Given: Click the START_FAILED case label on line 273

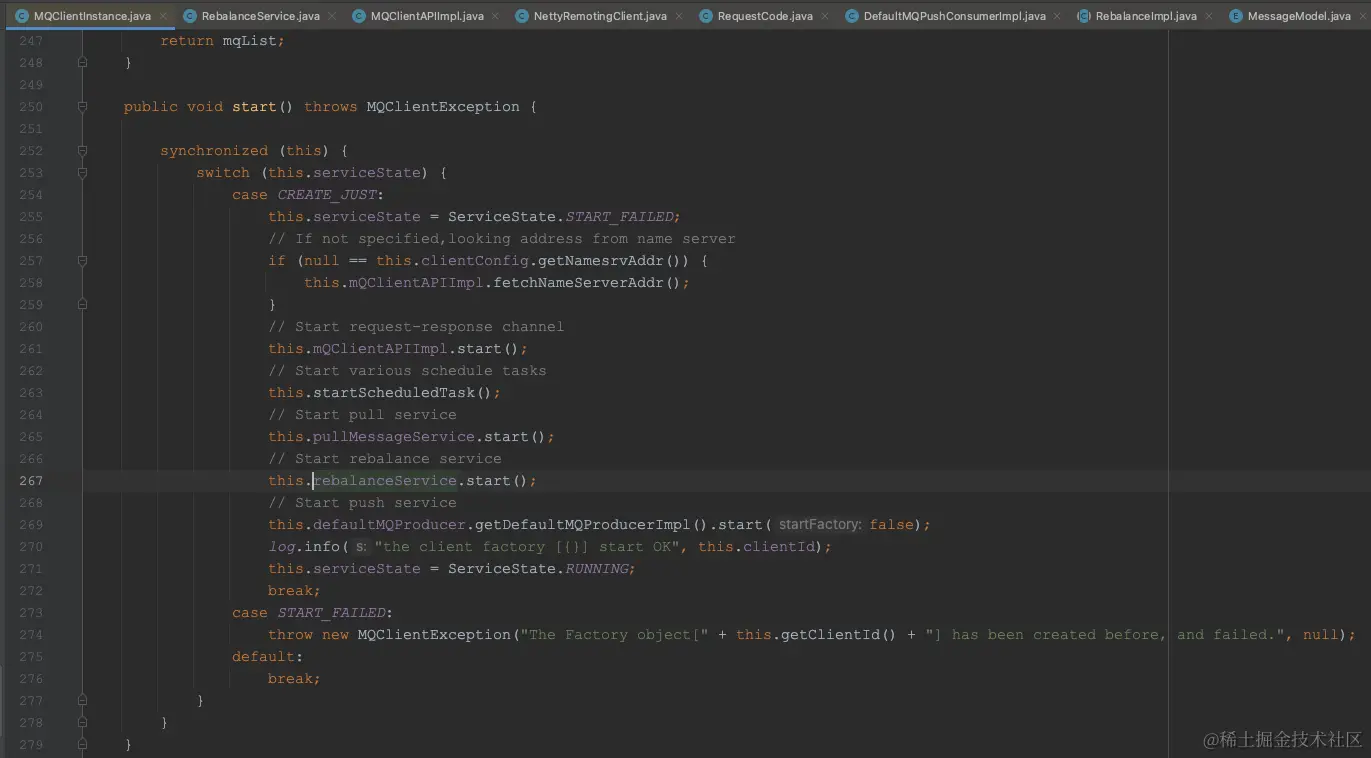Looking at the screenshot, I should coord(330,613).
